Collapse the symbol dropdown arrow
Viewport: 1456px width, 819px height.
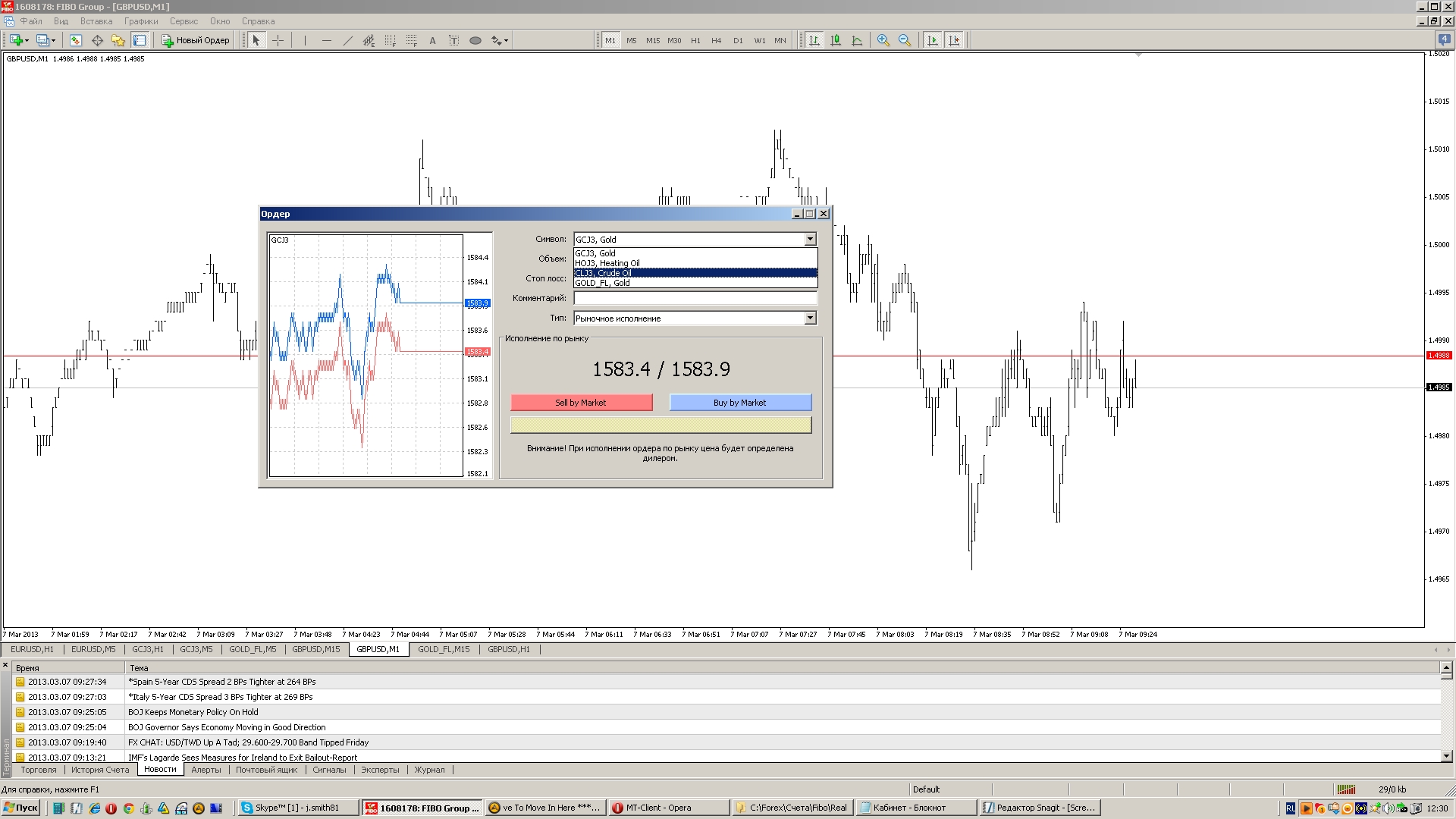click(810, 240)
